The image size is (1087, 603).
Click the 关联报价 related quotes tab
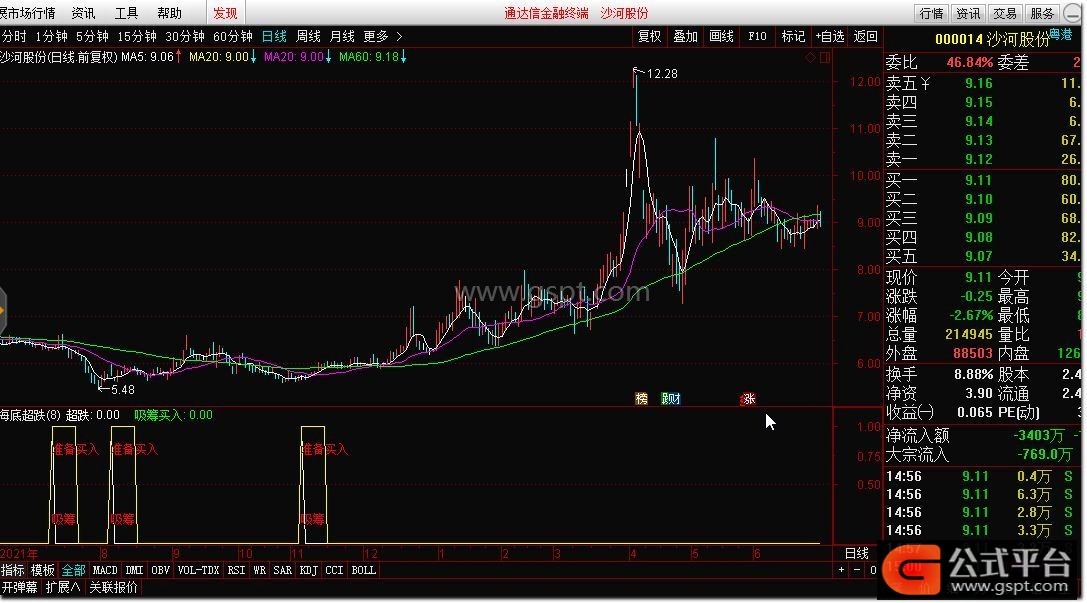pyautogui.click(x=113, y=587)
